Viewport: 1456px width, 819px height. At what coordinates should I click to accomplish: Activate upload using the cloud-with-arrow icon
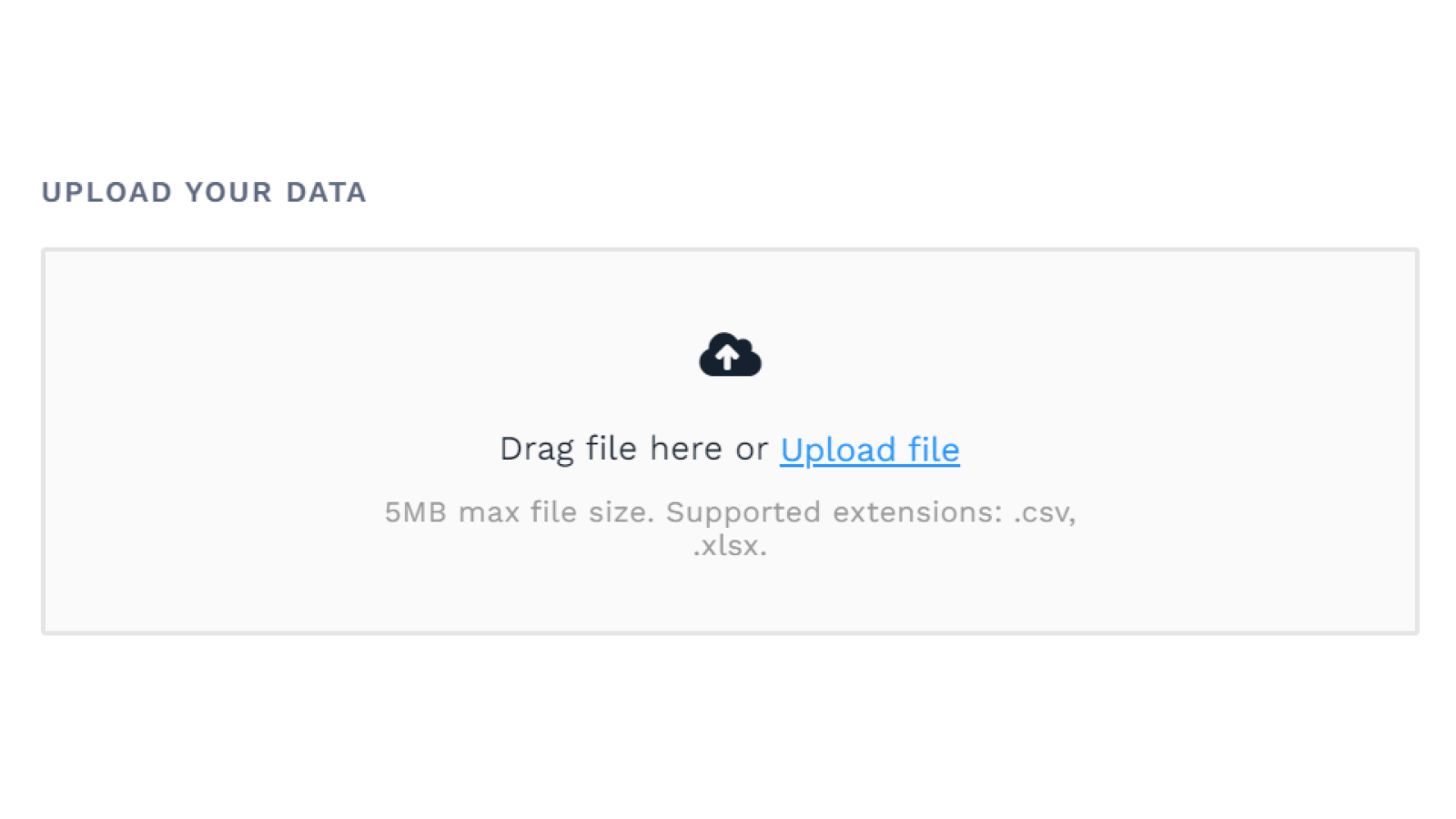click(729, 354)
